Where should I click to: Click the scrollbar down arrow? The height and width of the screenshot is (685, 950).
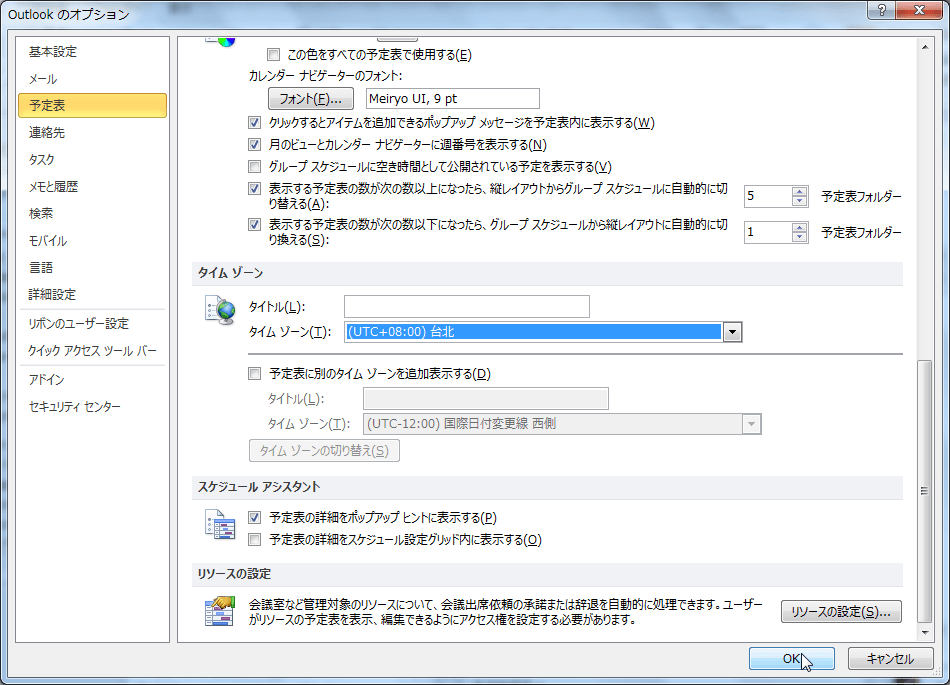click(x=925, y=632)
